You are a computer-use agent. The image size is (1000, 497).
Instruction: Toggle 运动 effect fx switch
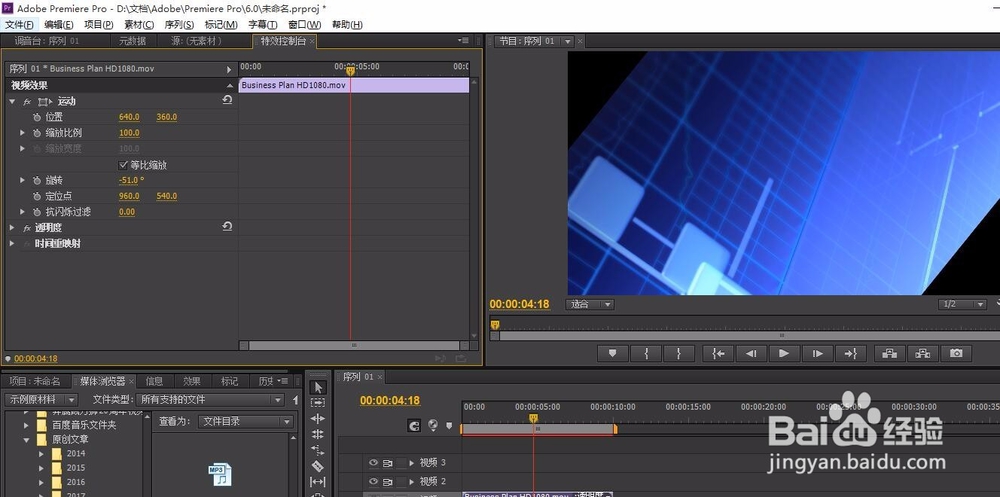tap(27, 101)
